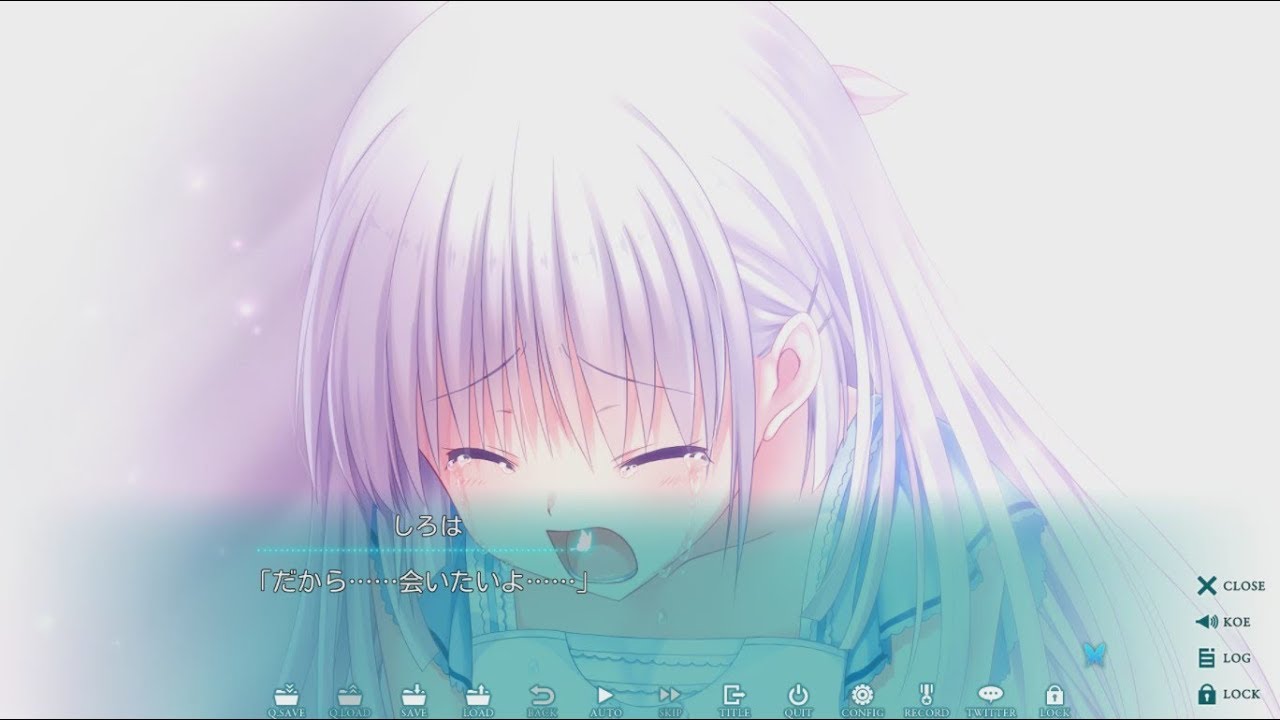
Task: Share via TWITTER speech bubble icon
Action: click(x=990, y=699)
